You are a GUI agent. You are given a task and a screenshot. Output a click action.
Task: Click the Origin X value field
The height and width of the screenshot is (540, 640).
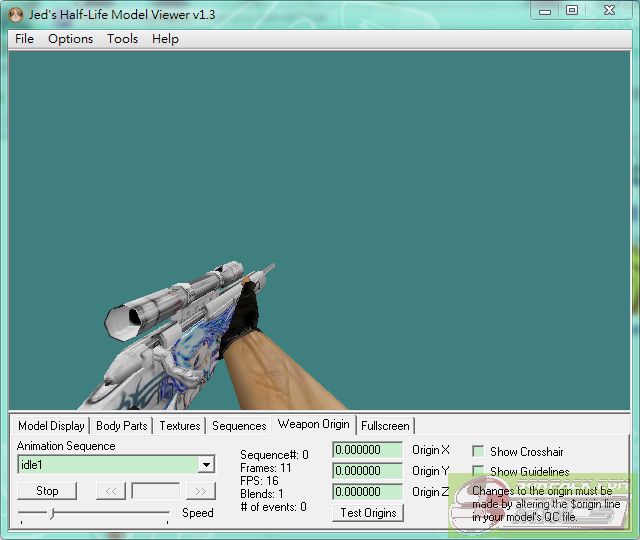pos(367,450)
